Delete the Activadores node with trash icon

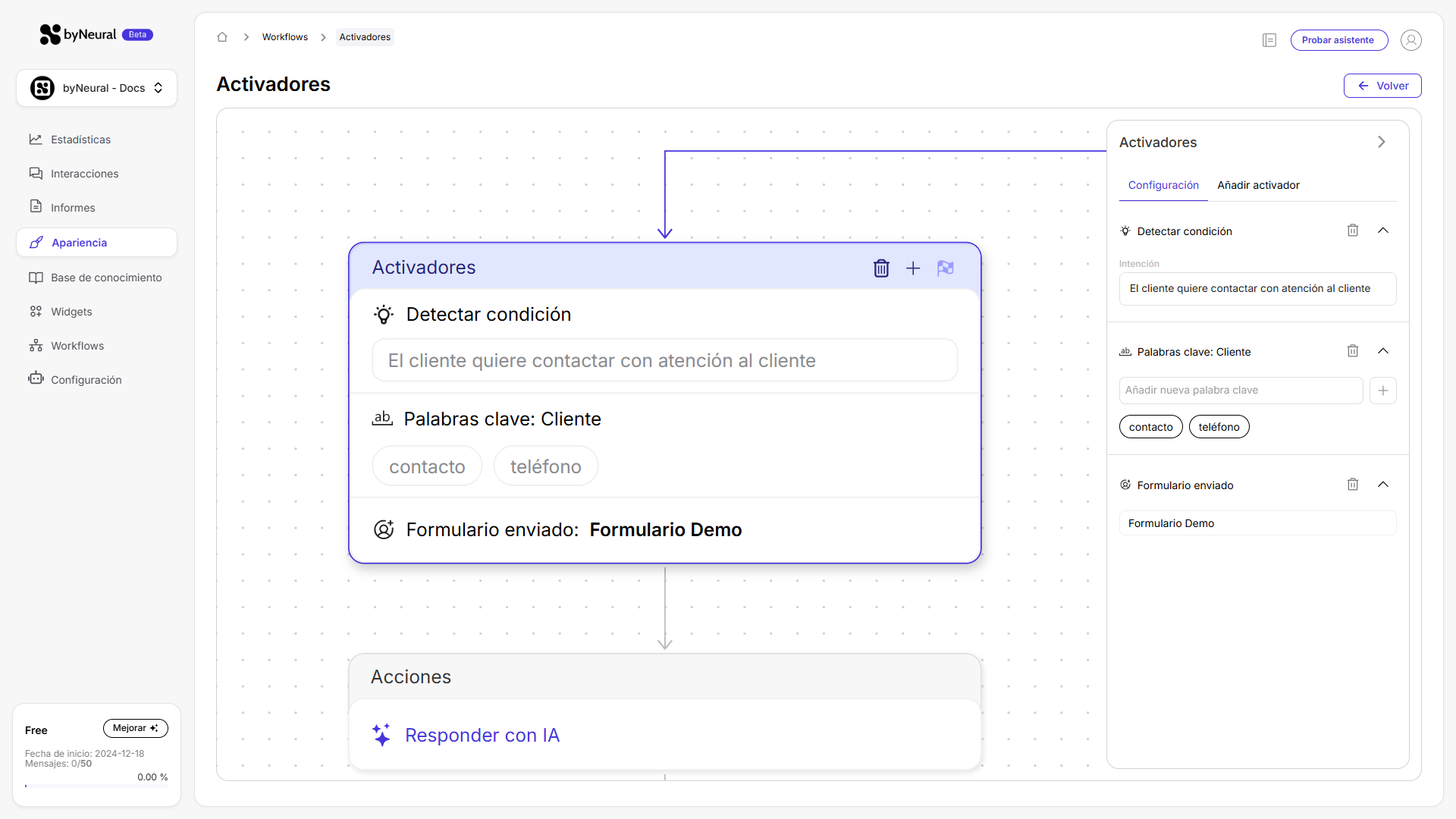(x=880, y=268)
